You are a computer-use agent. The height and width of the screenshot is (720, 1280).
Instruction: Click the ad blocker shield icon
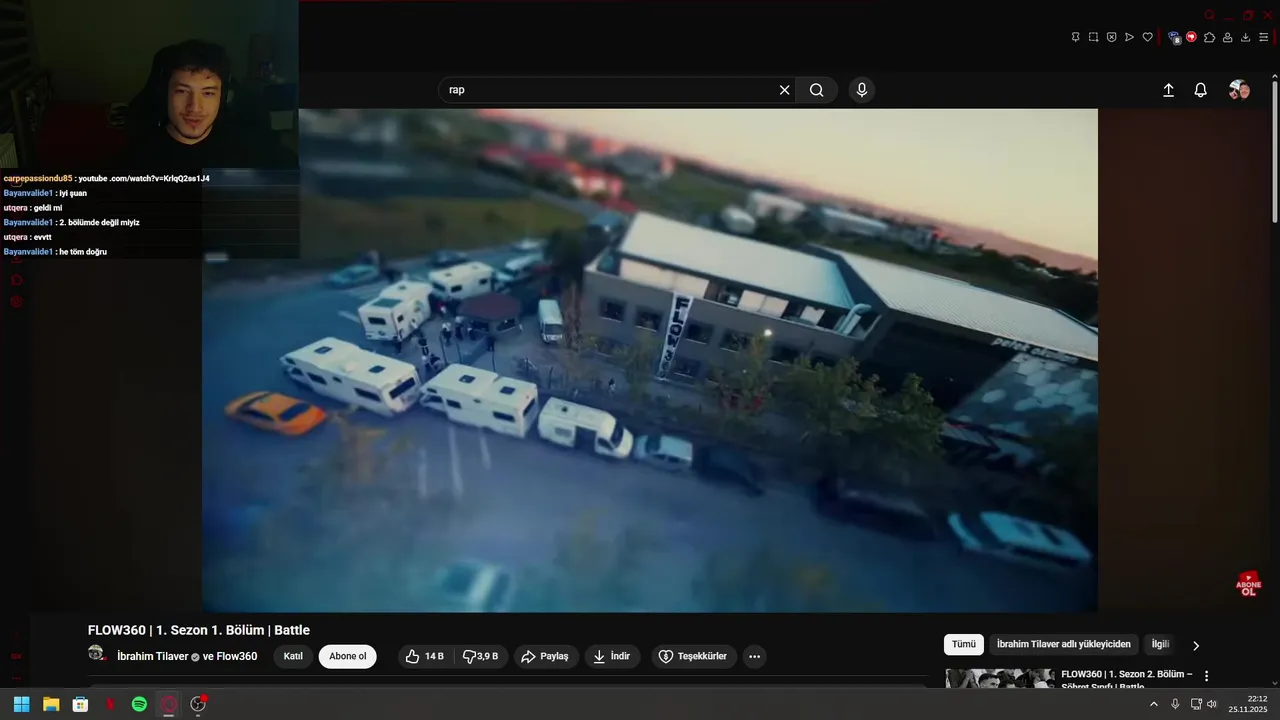point(1111,37)
